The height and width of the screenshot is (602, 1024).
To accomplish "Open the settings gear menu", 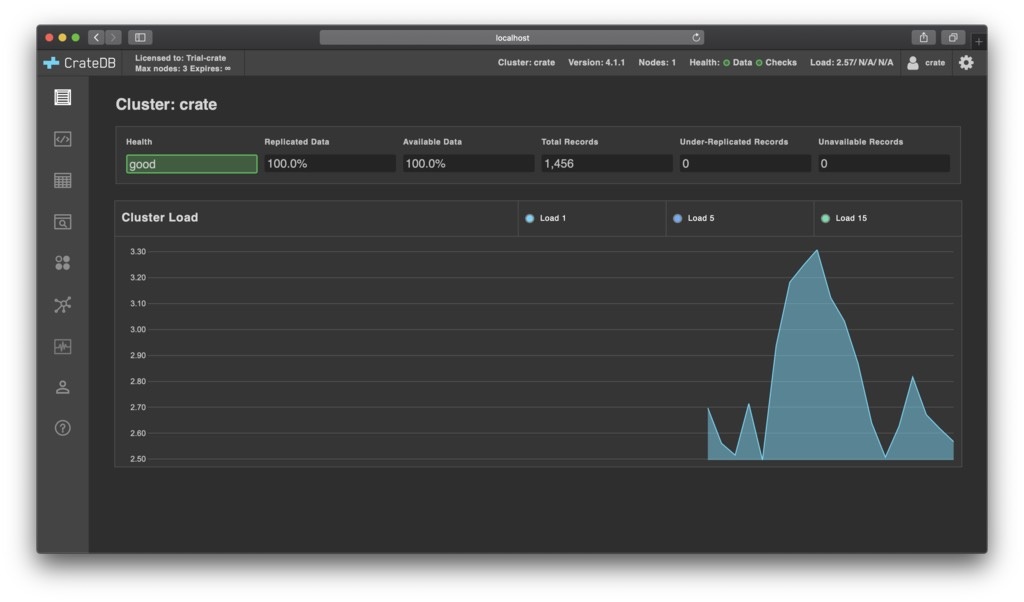I will click(x=965, y=62).
